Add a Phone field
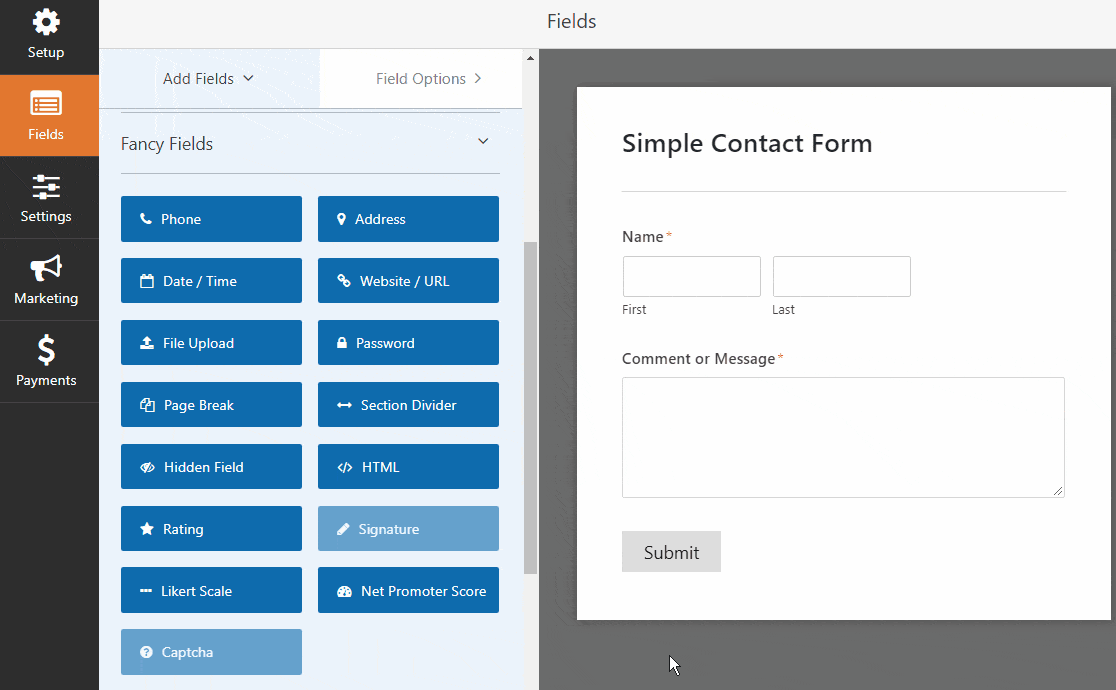The width and height of the screenshot is (1116, 690). pyautogui.click(x=211, y=219)
